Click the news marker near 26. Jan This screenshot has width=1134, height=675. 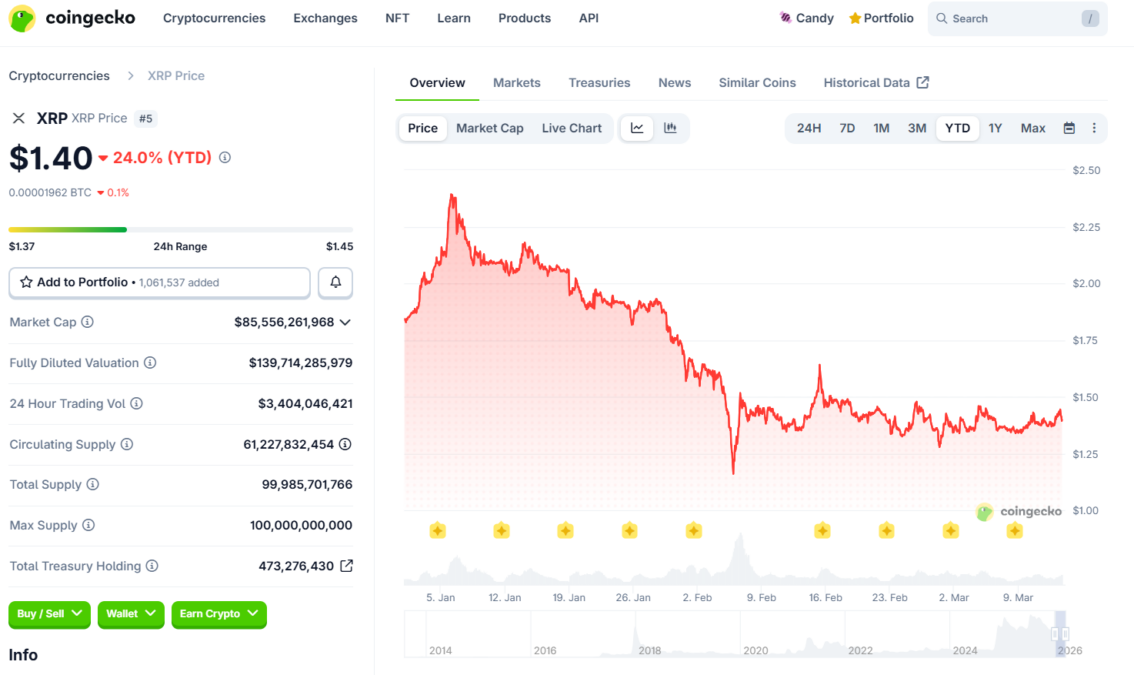click(629, 530)
